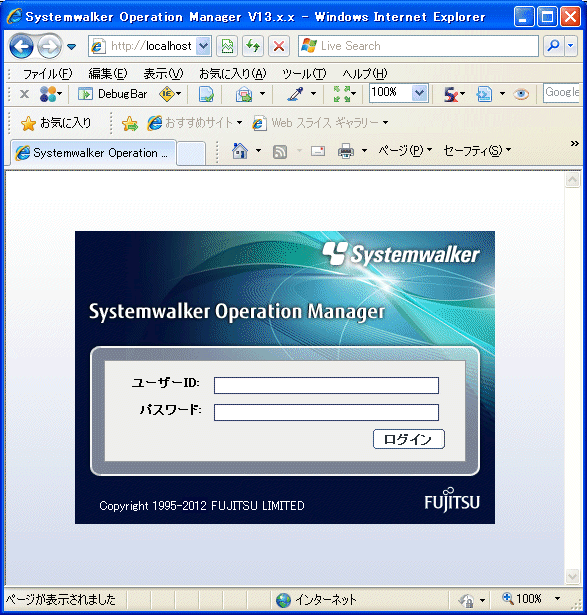Click the ログイン button
Screen dimensions: 587x615
(409, 439)
